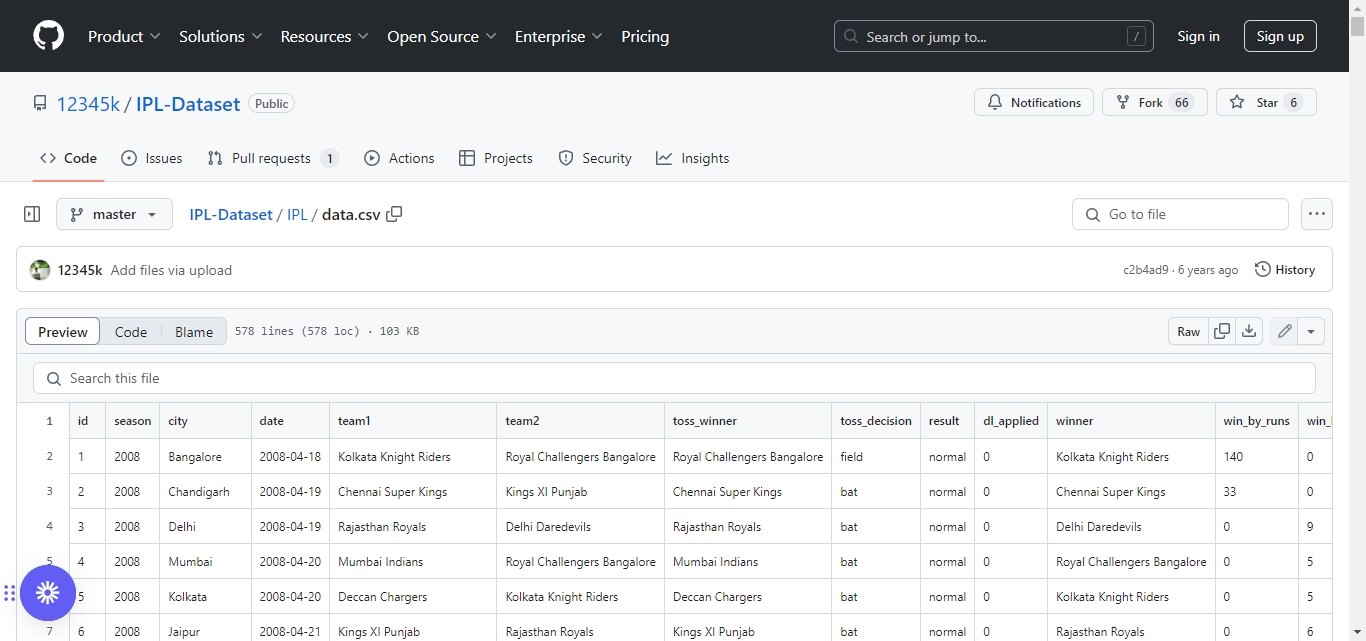Click the commit author 12345k link

(80, 270)
